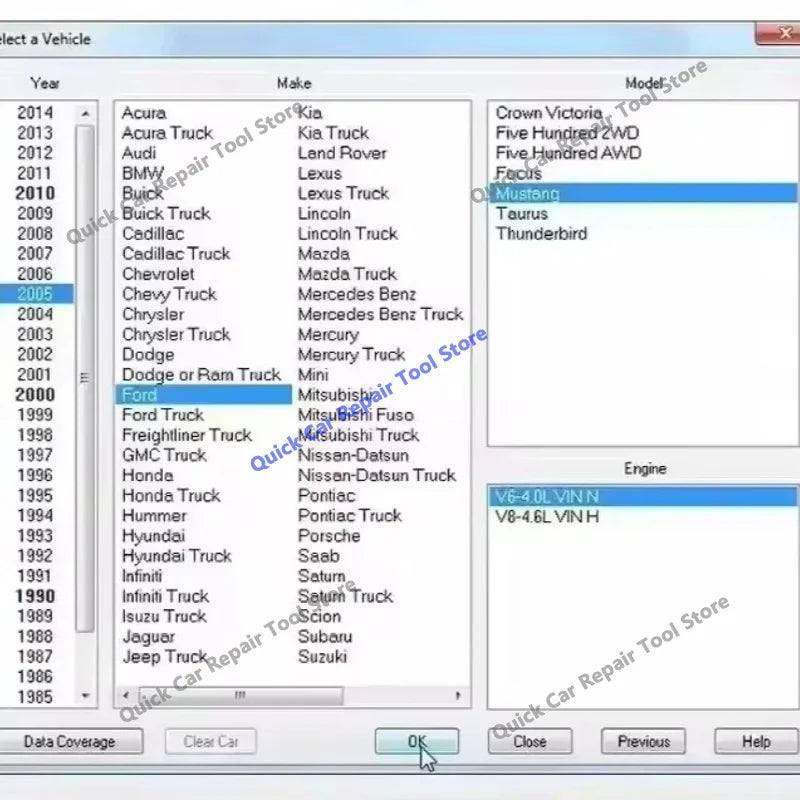The image size is (800, 800).
Task: Select year 2005 in Year list
Action: click(35, 294)
